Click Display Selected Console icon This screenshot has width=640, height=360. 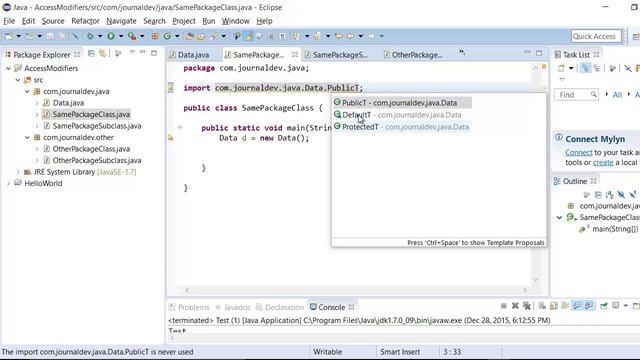click(616, 306)
